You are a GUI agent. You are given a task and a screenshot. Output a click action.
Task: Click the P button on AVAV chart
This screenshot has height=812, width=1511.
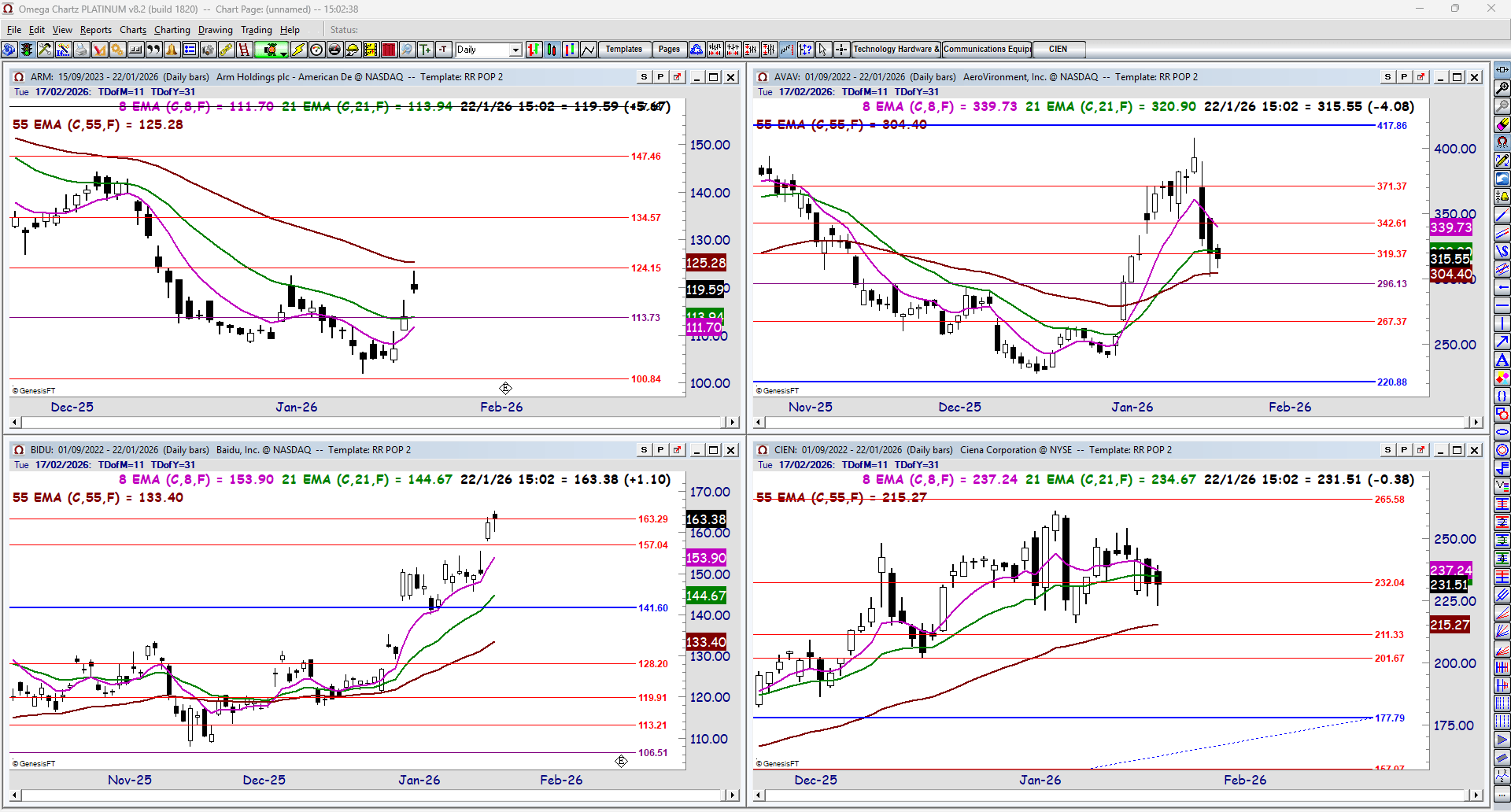pyautogui.click(x=1404, y=77)
